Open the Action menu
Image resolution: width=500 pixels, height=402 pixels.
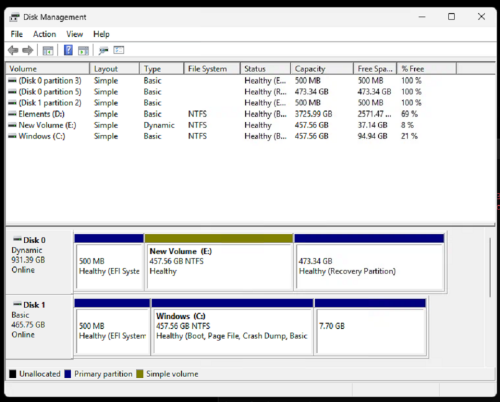pyautogui.click(x=44, y=34)
